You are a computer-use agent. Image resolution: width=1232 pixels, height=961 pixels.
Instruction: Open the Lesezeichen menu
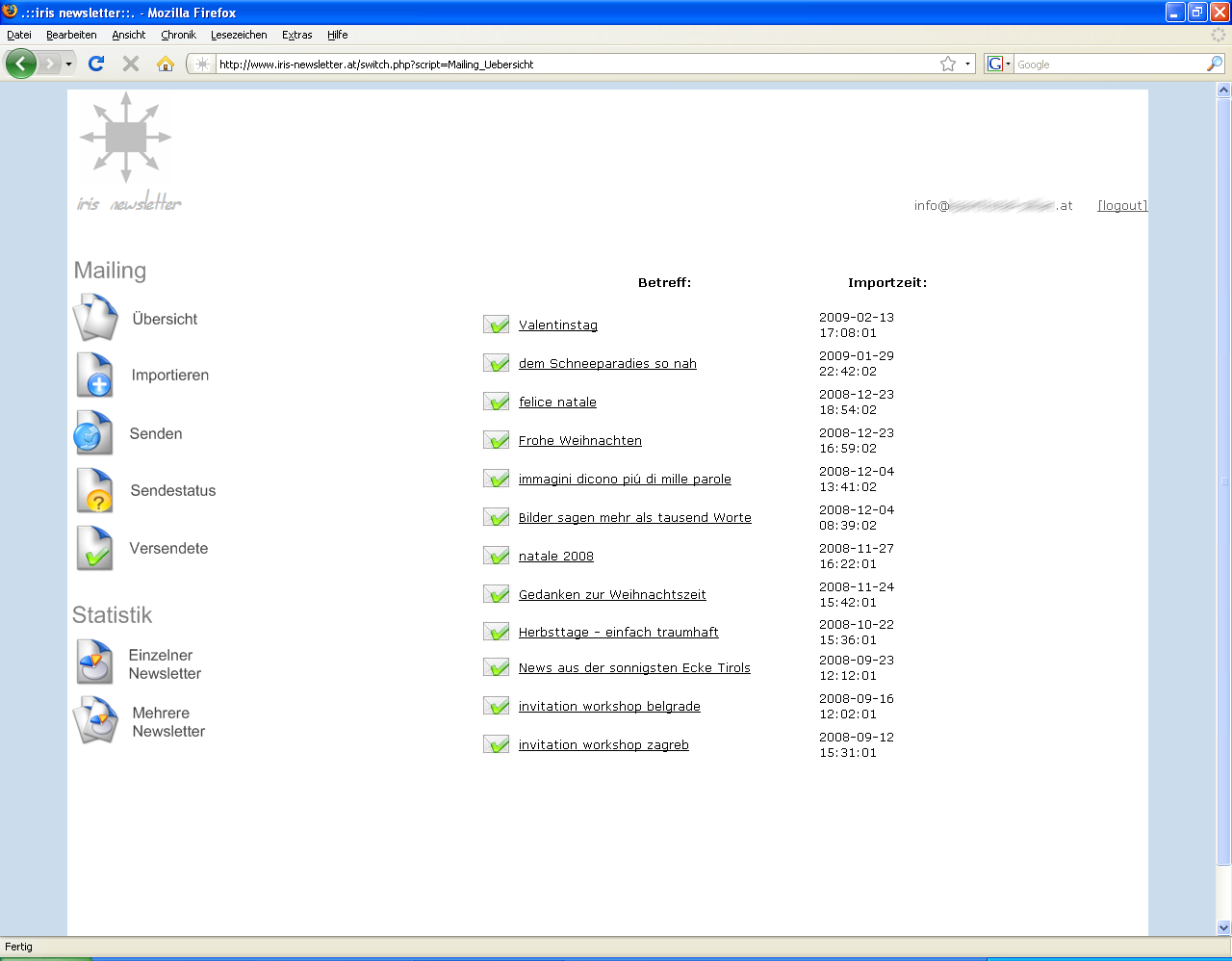pyautogui.click(x=239, y=35)
